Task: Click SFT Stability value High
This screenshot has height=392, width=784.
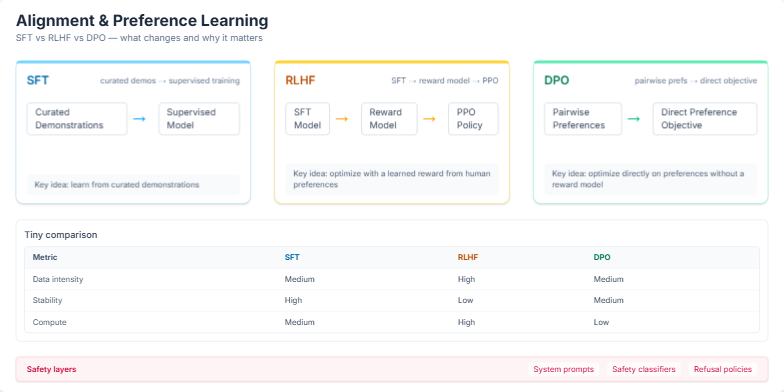Action: [x=294, y=300]
